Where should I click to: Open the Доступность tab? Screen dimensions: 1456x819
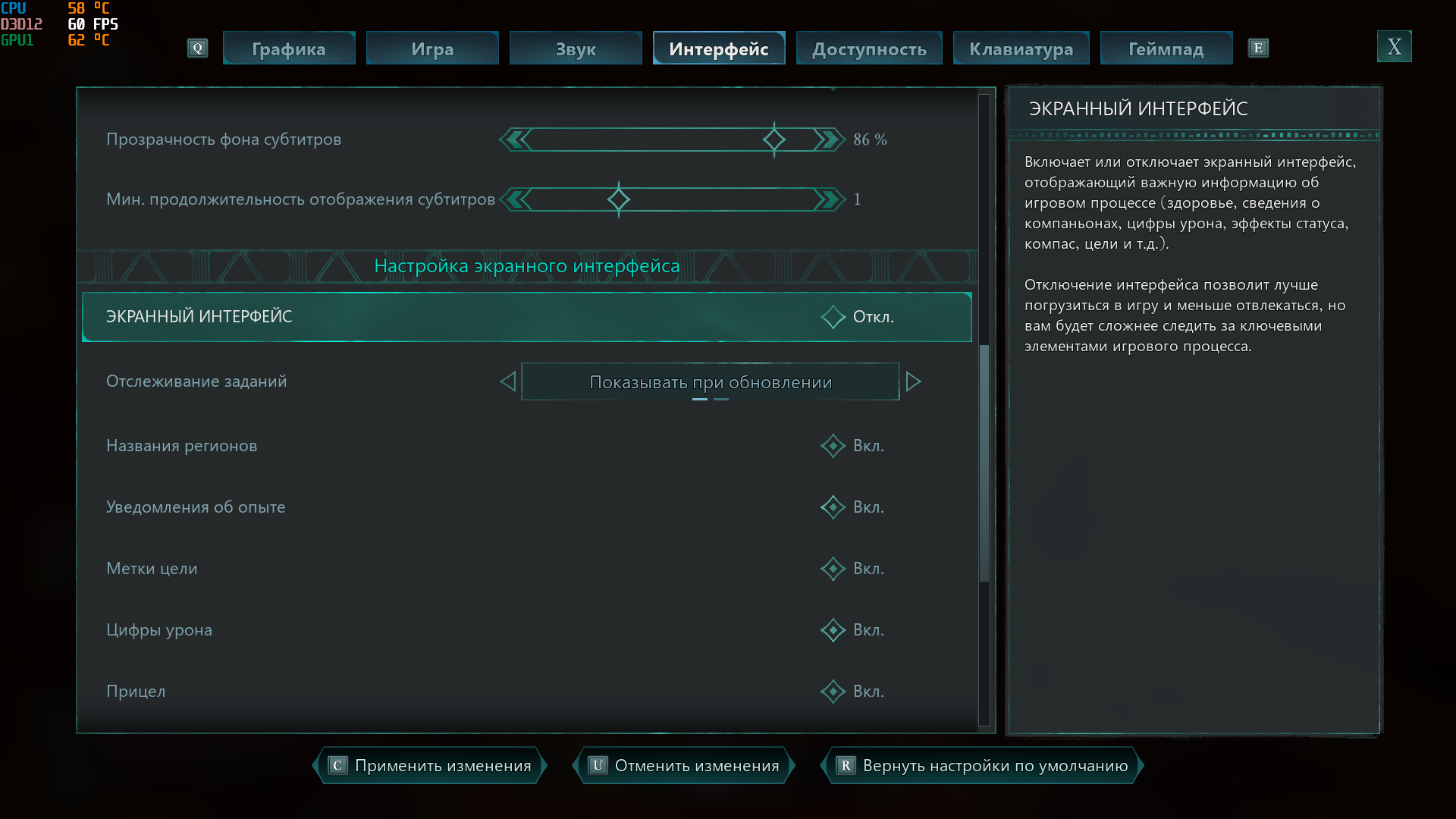[869, 49]
